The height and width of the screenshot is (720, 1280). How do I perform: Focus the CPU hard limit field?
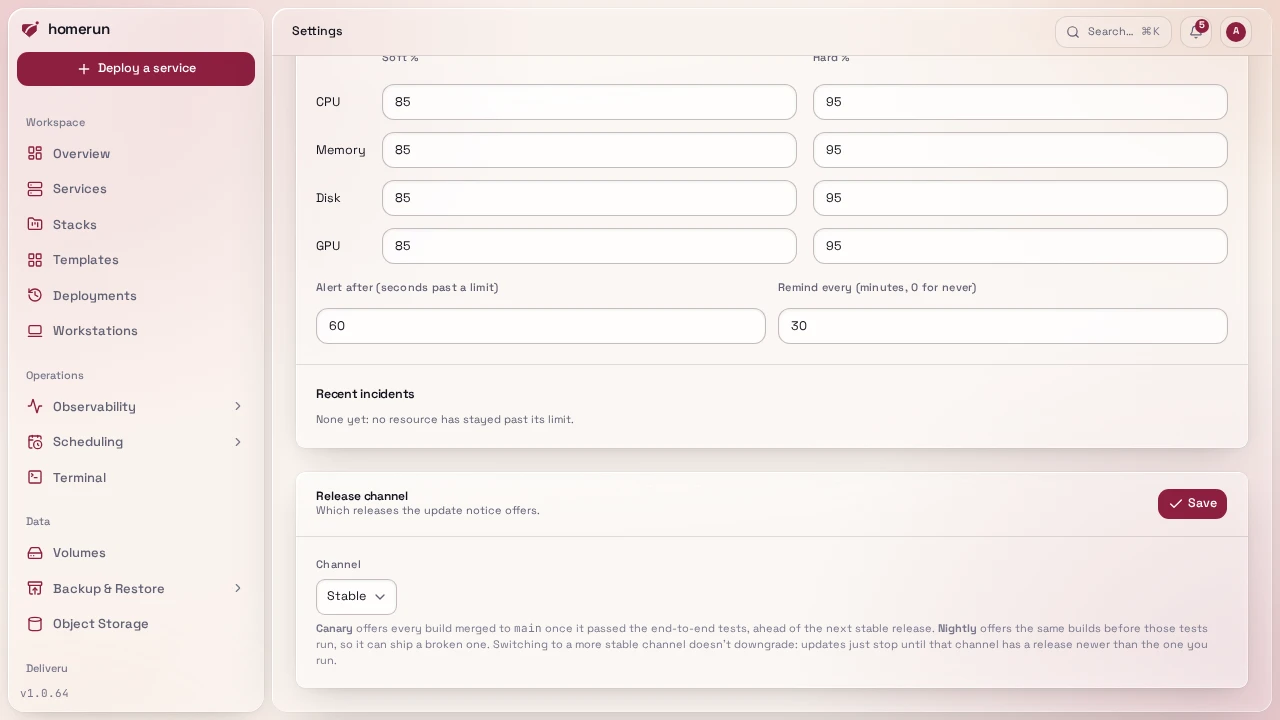click(x=1020, y=102)
